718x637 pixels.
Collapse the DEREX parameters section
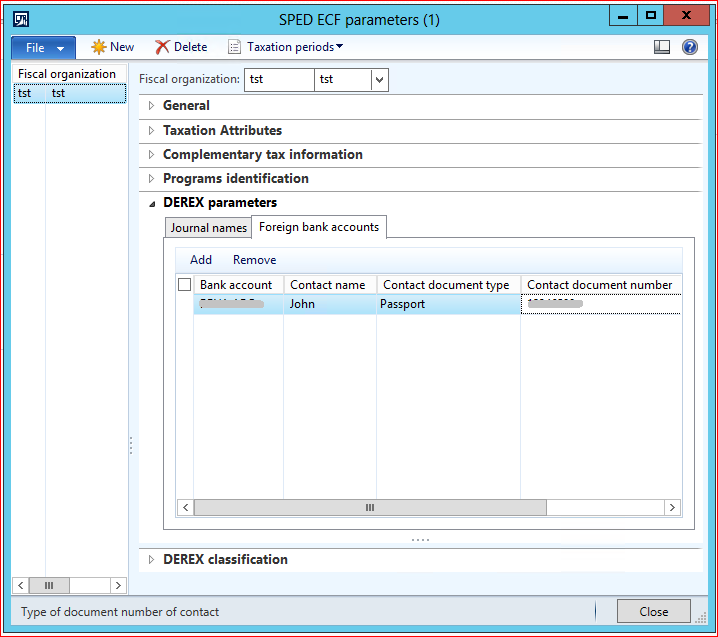pos(152,204)
